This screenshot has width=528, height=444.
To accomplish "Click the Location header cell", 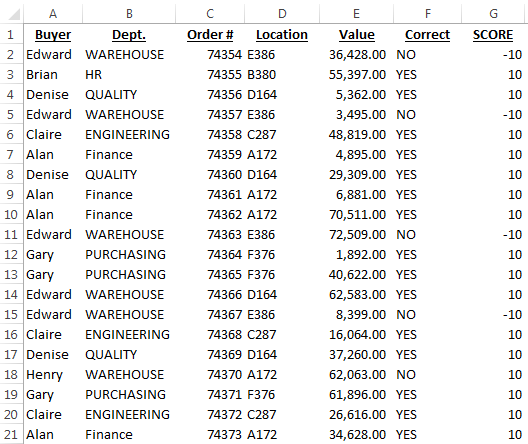I will pos(282,35).
